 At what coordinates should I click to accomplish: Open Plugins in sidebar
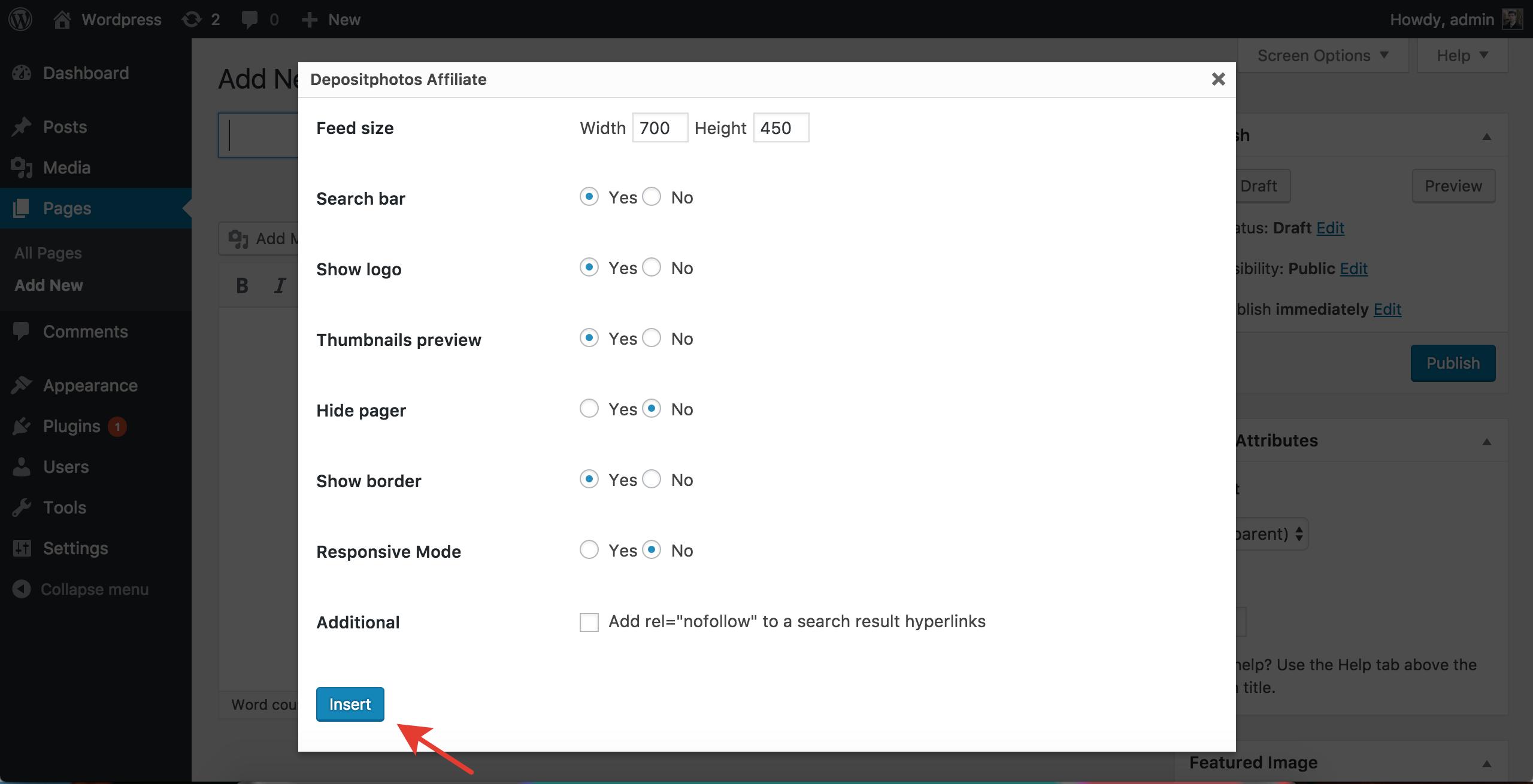71,426
